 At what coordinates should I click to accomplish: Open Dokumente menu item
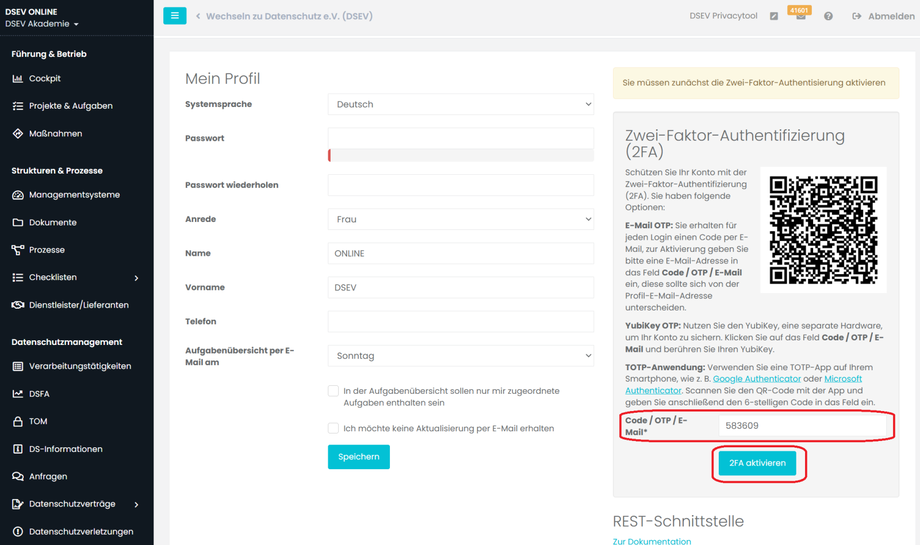click(x=53, y=222)
